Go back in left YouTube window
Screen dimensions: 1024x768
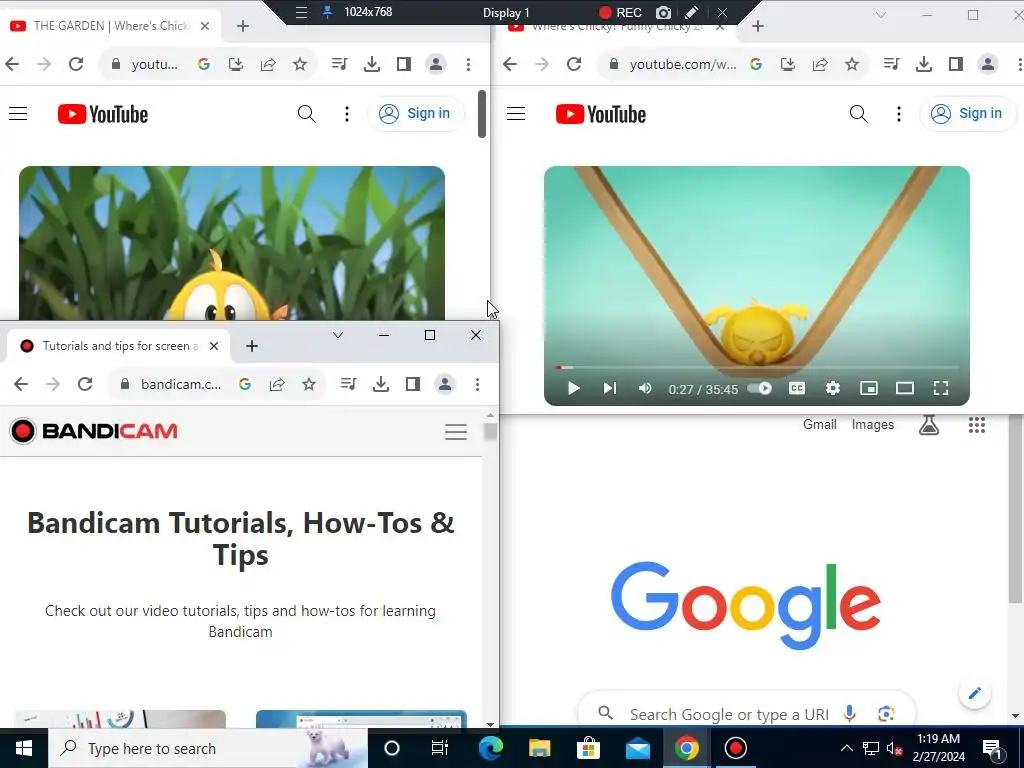[12, 64]
